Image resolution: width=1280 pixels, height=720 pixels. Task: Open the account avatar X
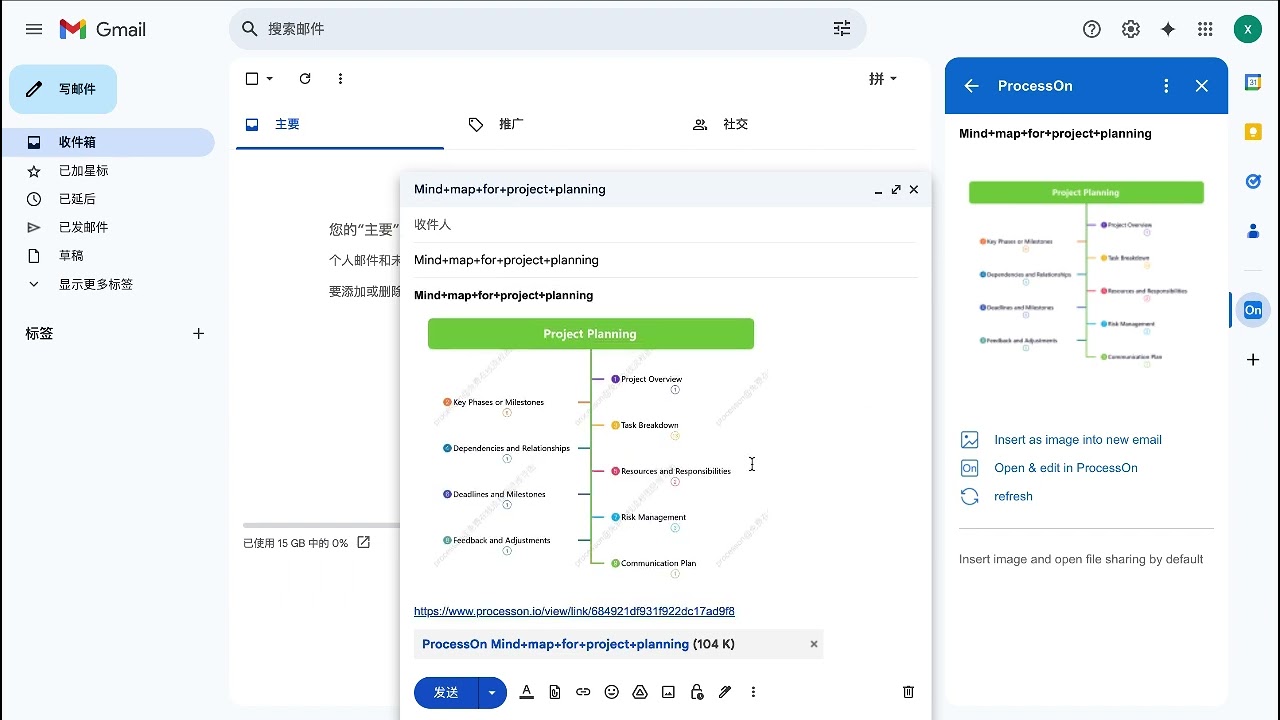pos(1247,29)
